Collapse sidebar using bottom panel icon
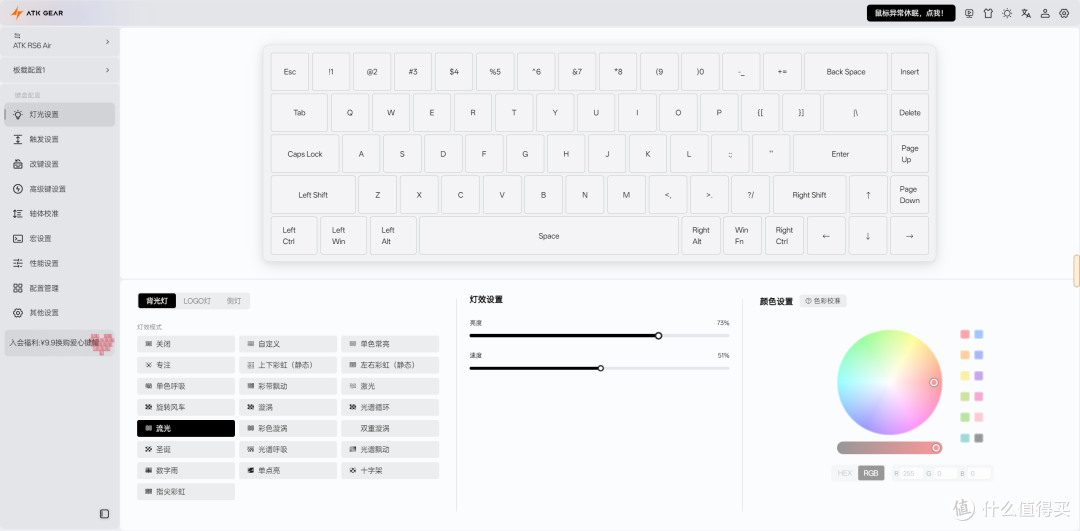Viewport: 1080px width, 531px height. 105,513
